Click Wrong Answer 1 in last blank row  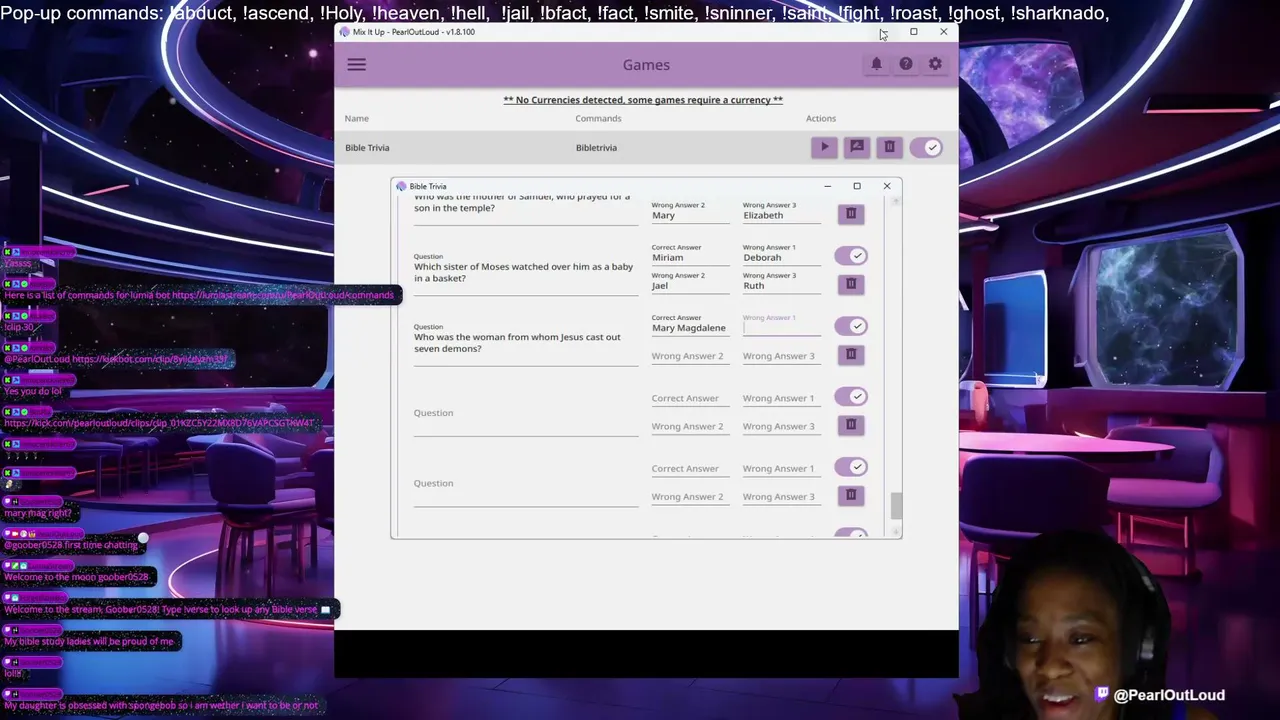[x=781, y=468]
